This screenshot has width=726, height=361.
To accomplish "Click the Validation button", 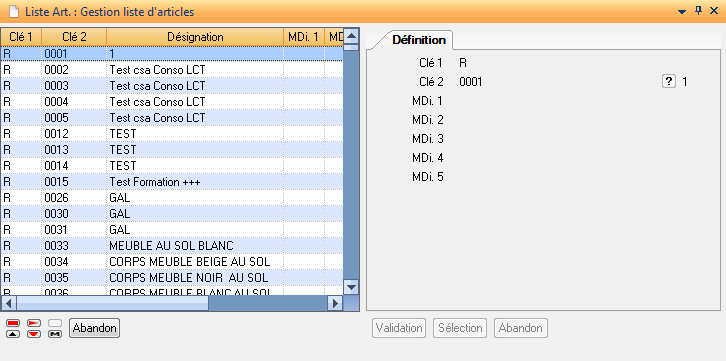I will click(399, 328).
